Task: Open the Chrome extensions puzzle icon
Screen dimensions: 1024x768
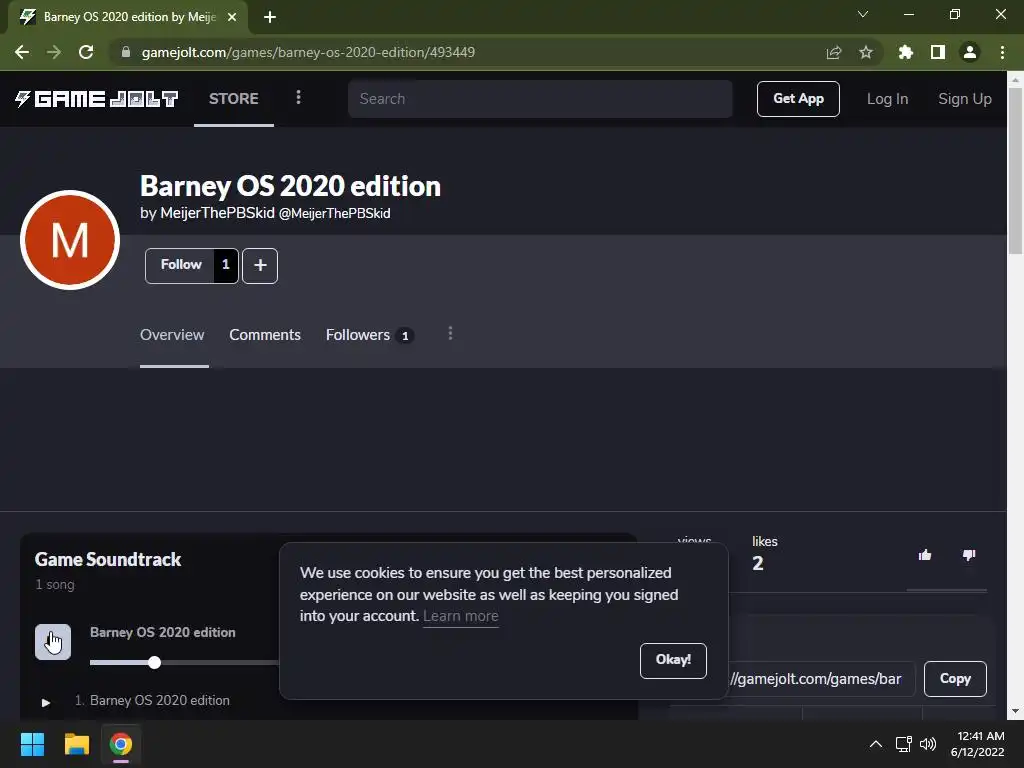Action: coord(906,52)
